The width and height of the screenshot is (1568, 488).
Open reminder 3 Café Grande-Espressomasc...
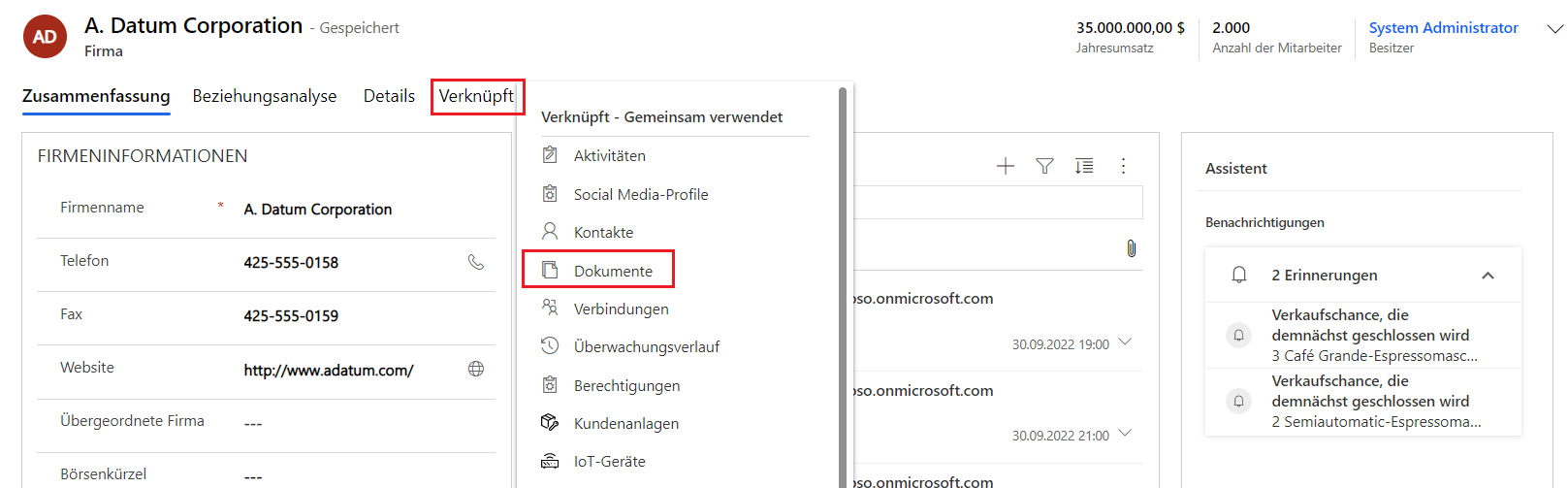pyautogui.click(x=1374, y=356)
